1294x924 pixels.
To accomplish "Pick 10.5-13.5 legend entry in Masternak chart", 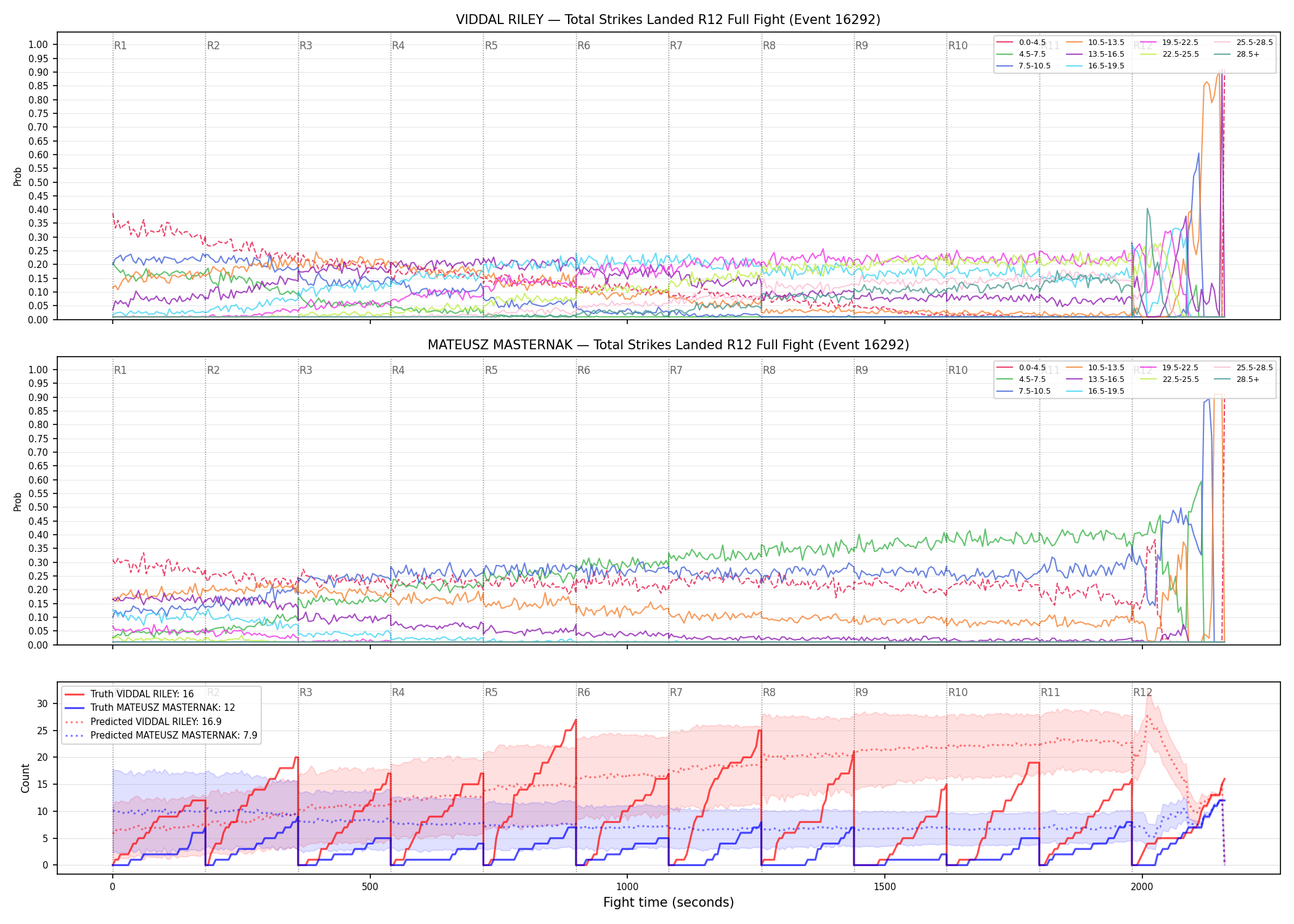I will click(1095, 368).
